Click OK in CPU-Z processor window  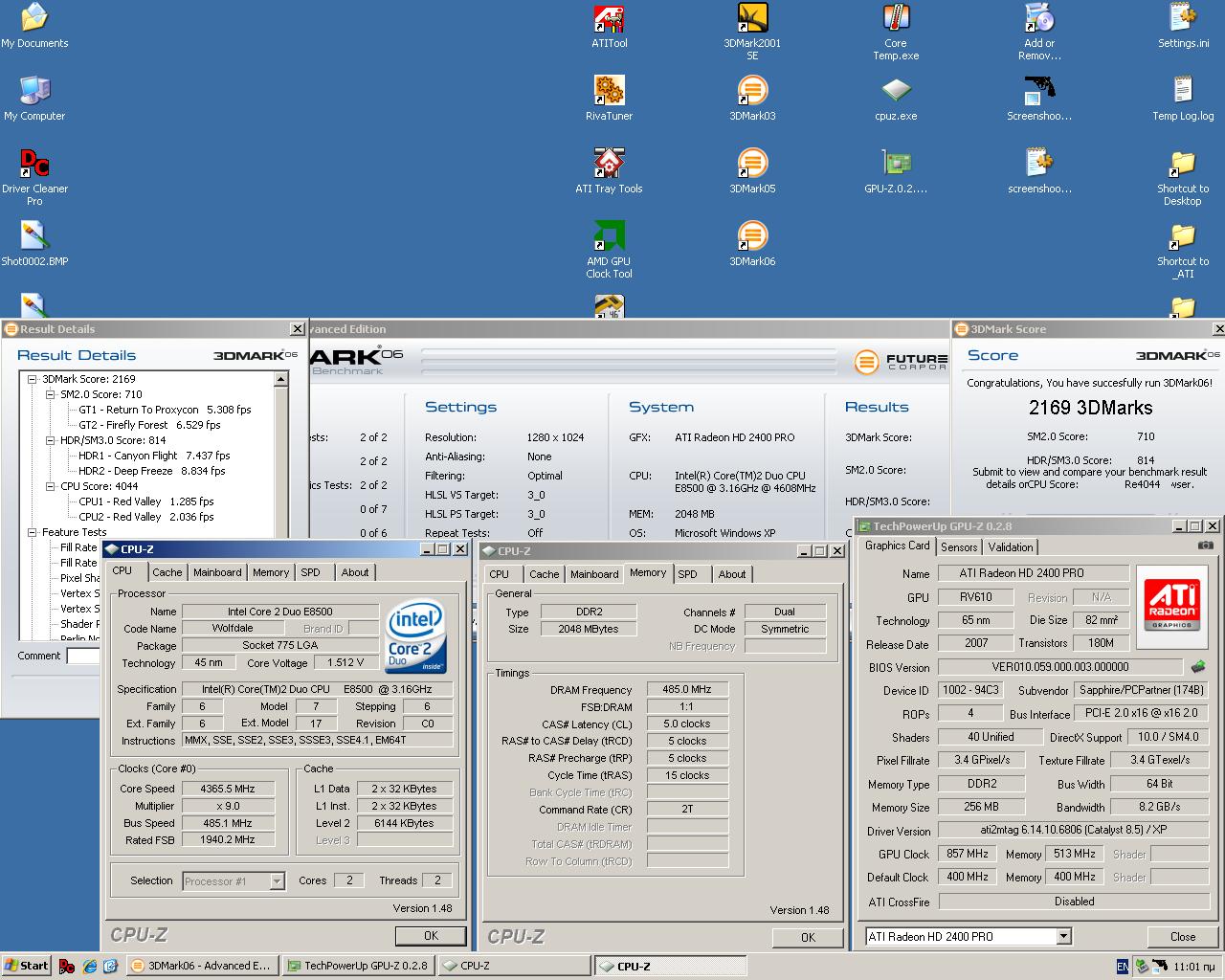click(431, 936)
